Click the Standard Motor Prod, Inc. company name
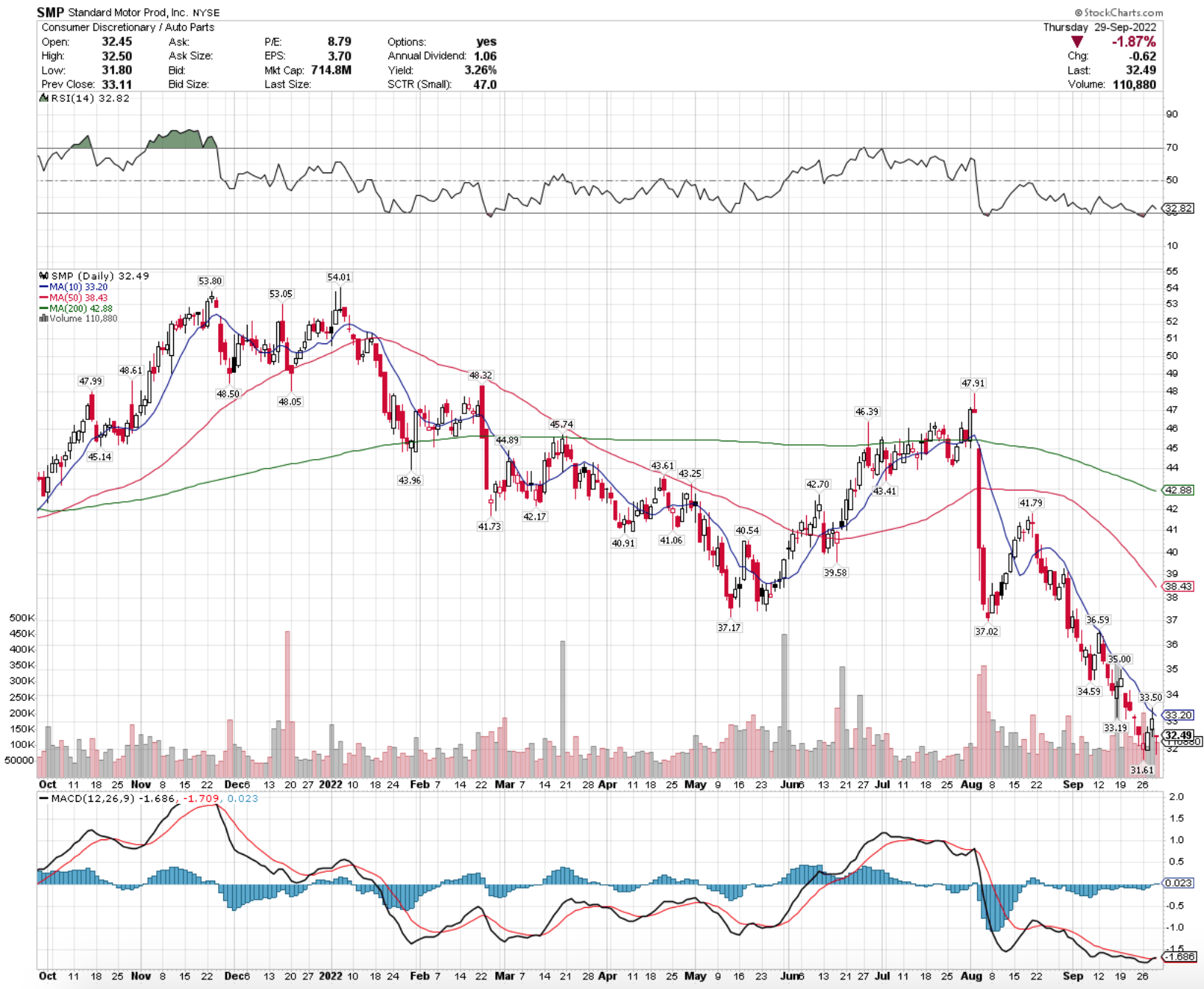 point(127,13)
